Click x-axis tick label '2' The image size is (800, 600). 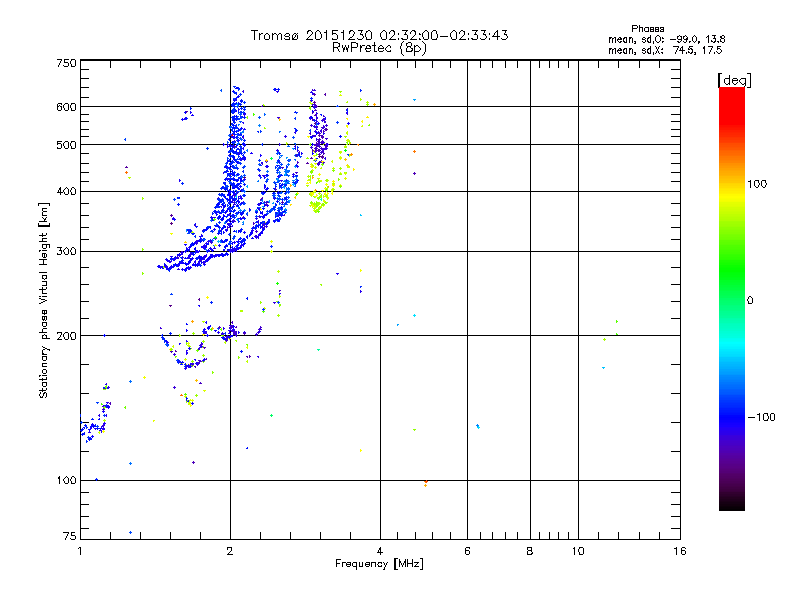[230, 551]
